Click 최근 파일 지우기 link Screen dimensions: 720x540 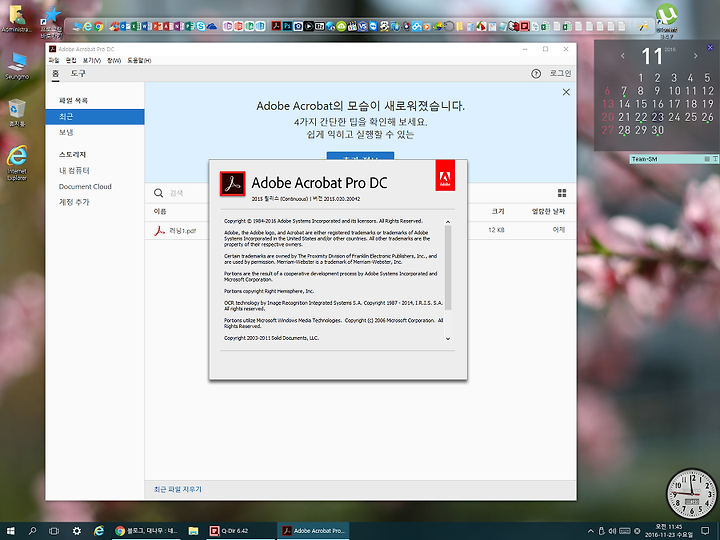click(x=178, y=489)
